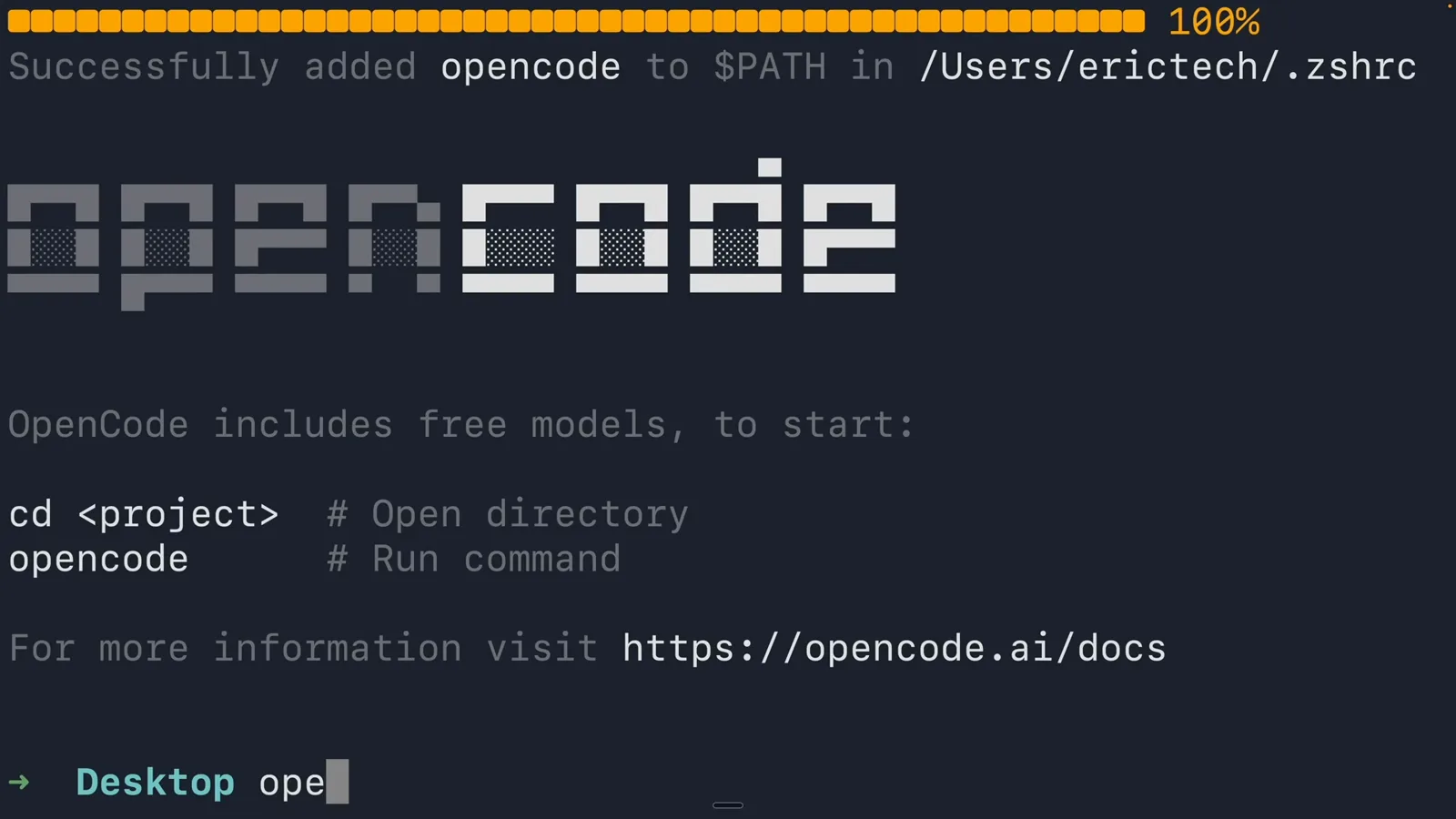Click 'opencode' in the Successfully added line

point(531,67)
